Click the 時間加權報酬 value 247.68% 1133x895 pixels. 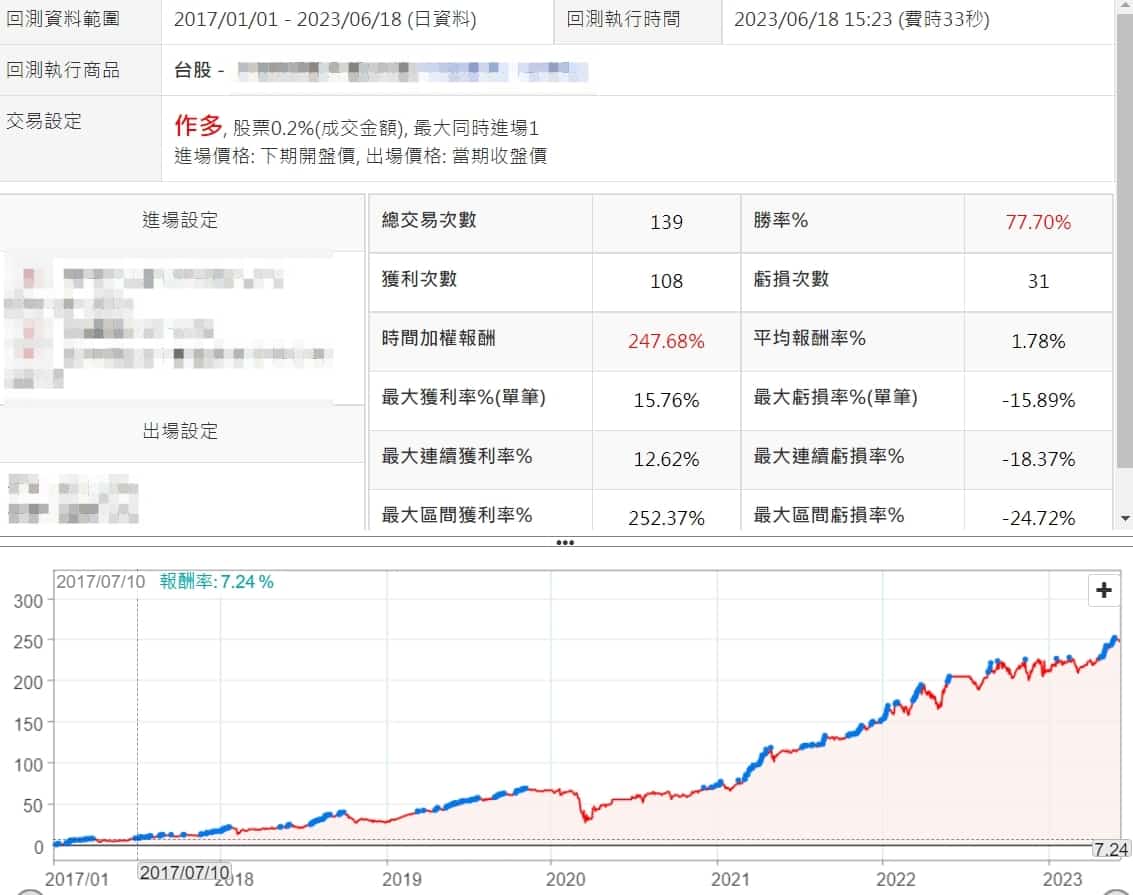click(x=666, y=341)
